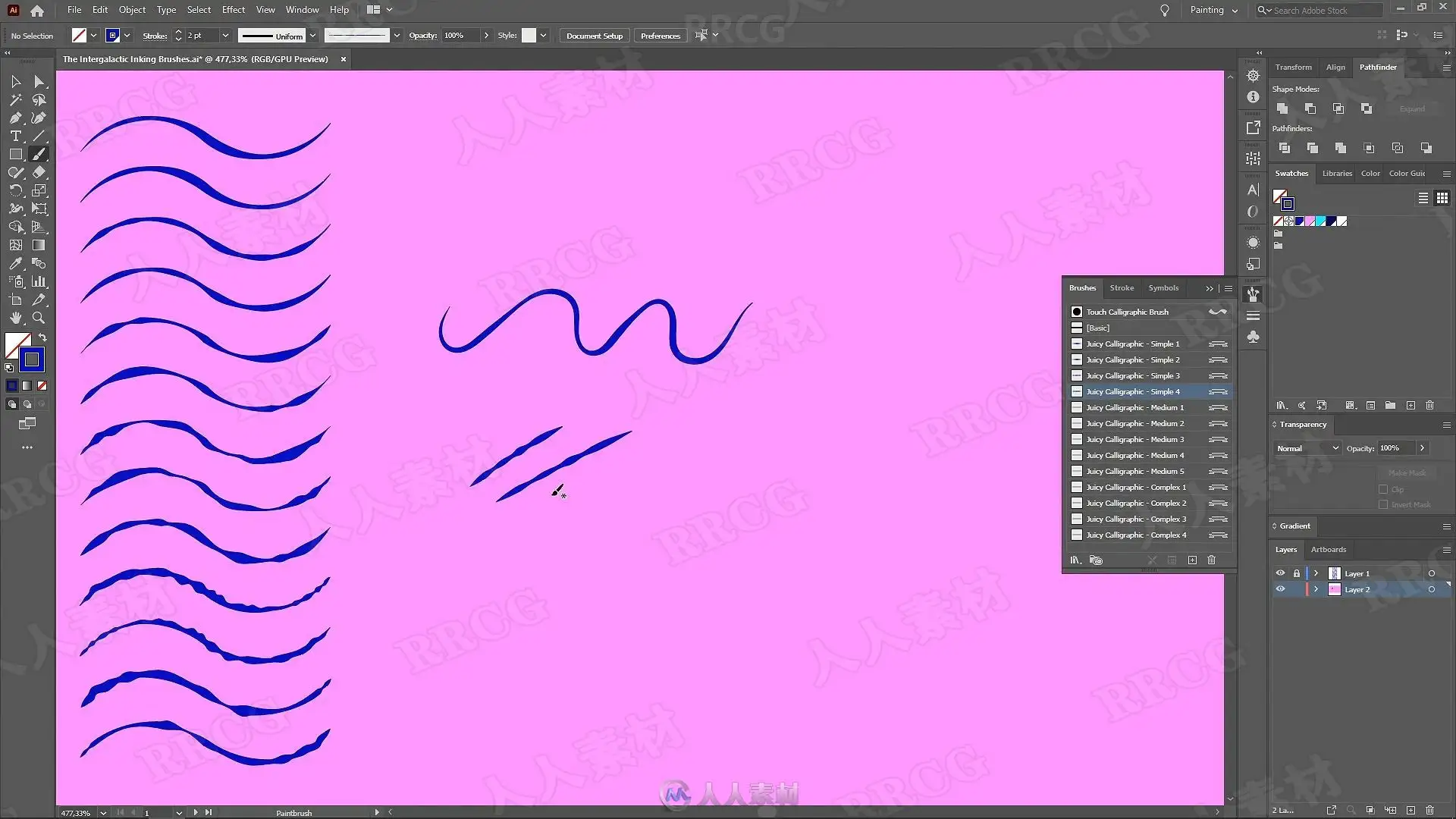Screen dimensions: 1456x819
Task: Click the cyan swatch in Swatches panel
Action: 1320,221
